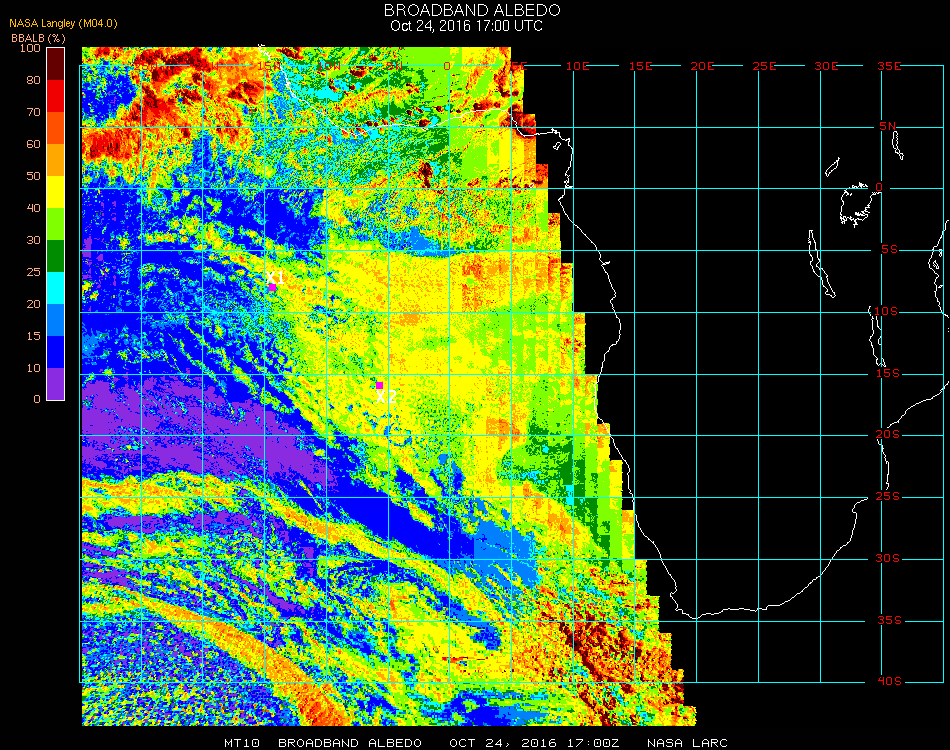The height and width of the screenshot is (750, 950).
Task: Click the 15S latitude grid label
Action: click(x=888, y=373)
